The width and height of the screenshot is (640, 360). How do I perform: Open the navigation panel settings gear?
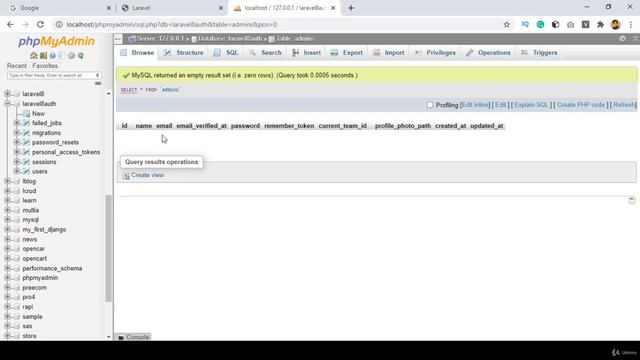pos(71,56)
